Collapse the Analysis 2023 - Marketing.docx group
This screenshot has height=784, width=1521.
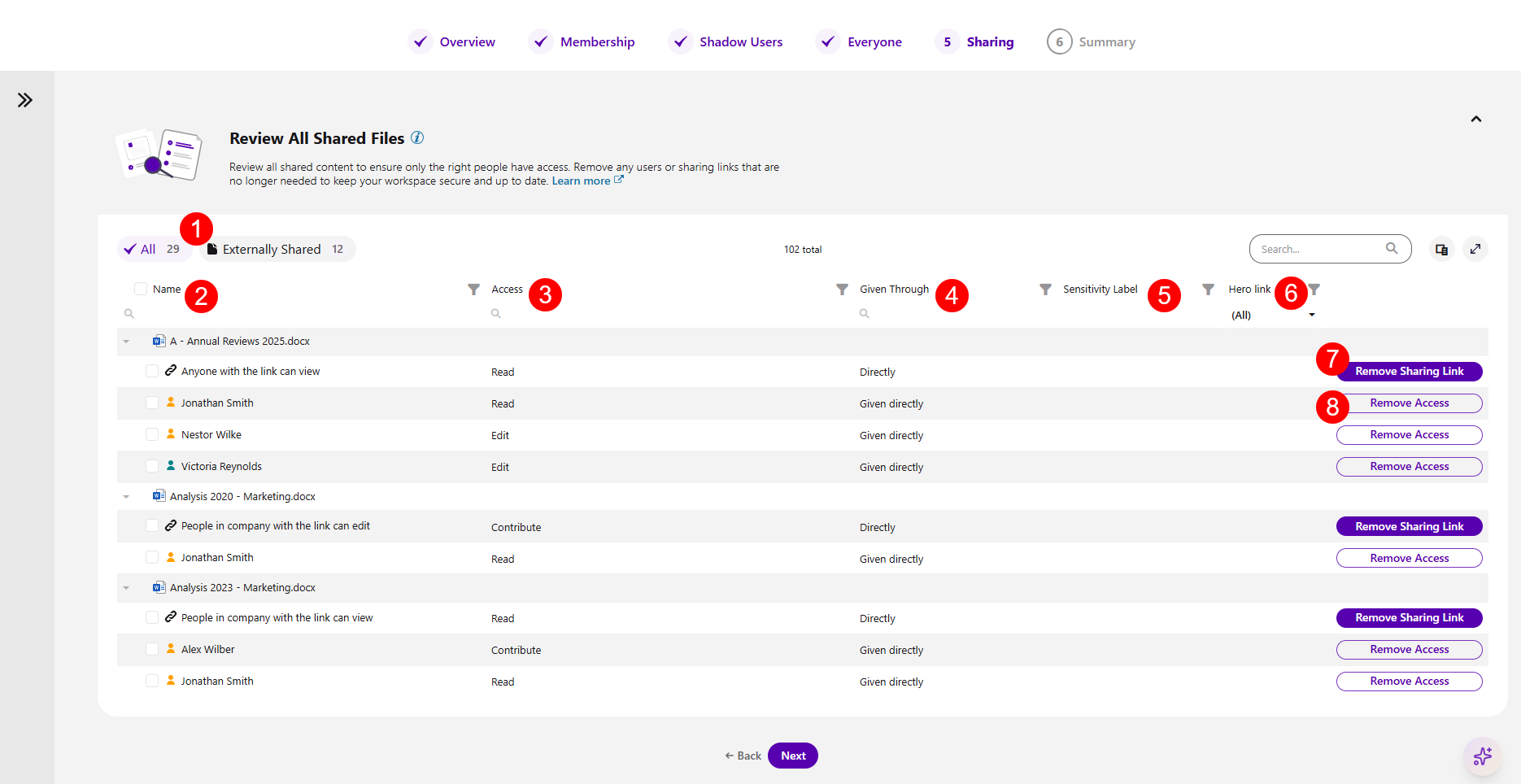click(126, 588)
